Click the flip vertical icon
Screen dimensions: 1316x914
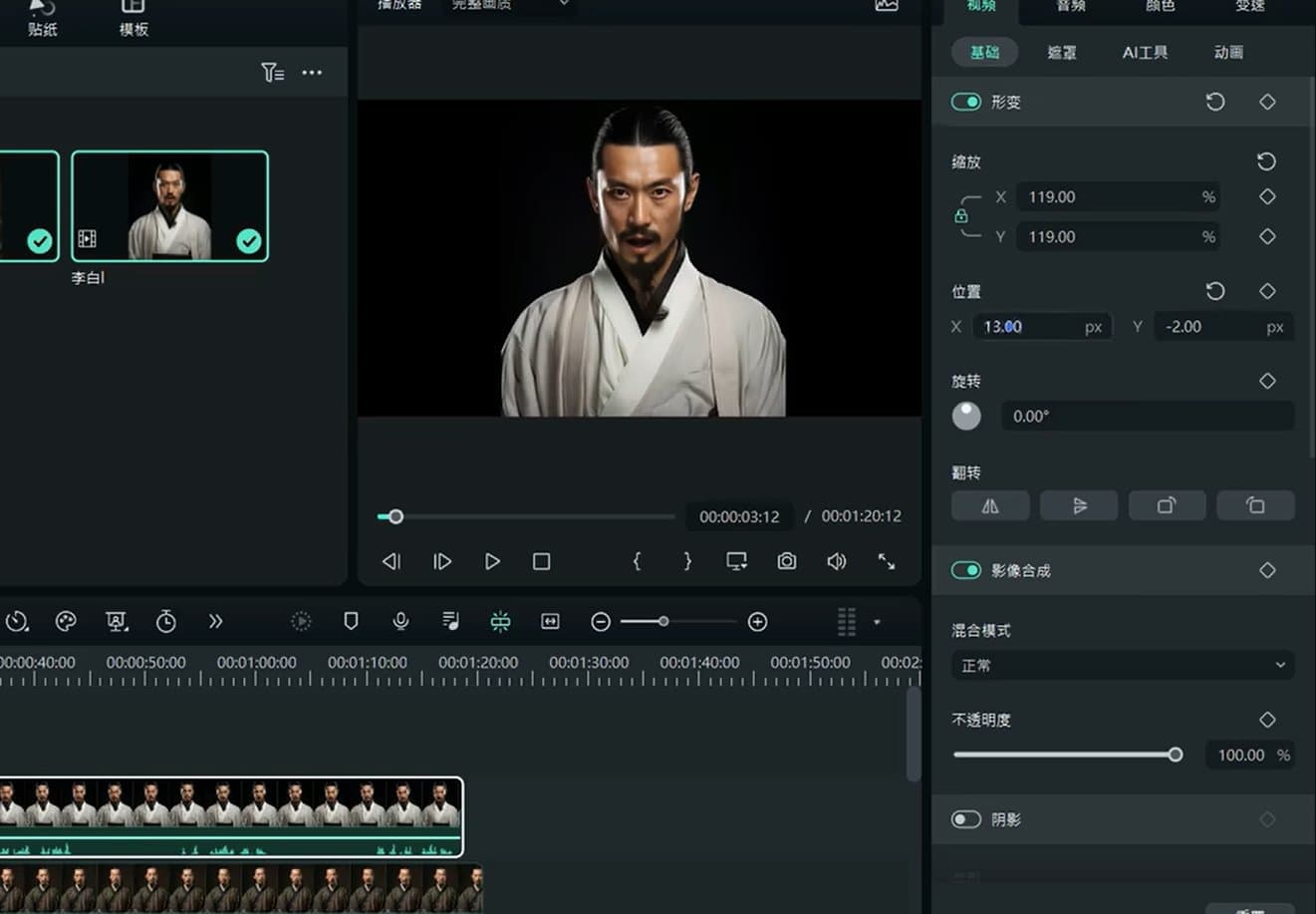pos(1079,505)
